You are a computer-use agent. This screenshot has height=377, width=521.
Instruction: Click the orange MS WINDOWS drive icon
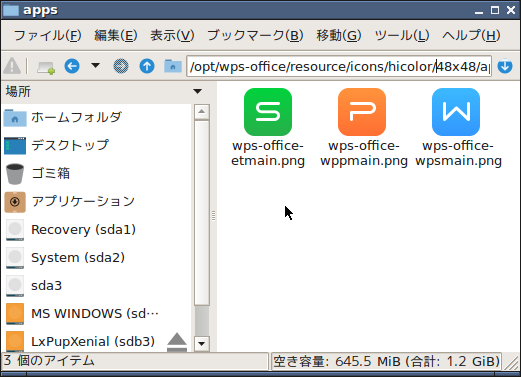[15, 314]
